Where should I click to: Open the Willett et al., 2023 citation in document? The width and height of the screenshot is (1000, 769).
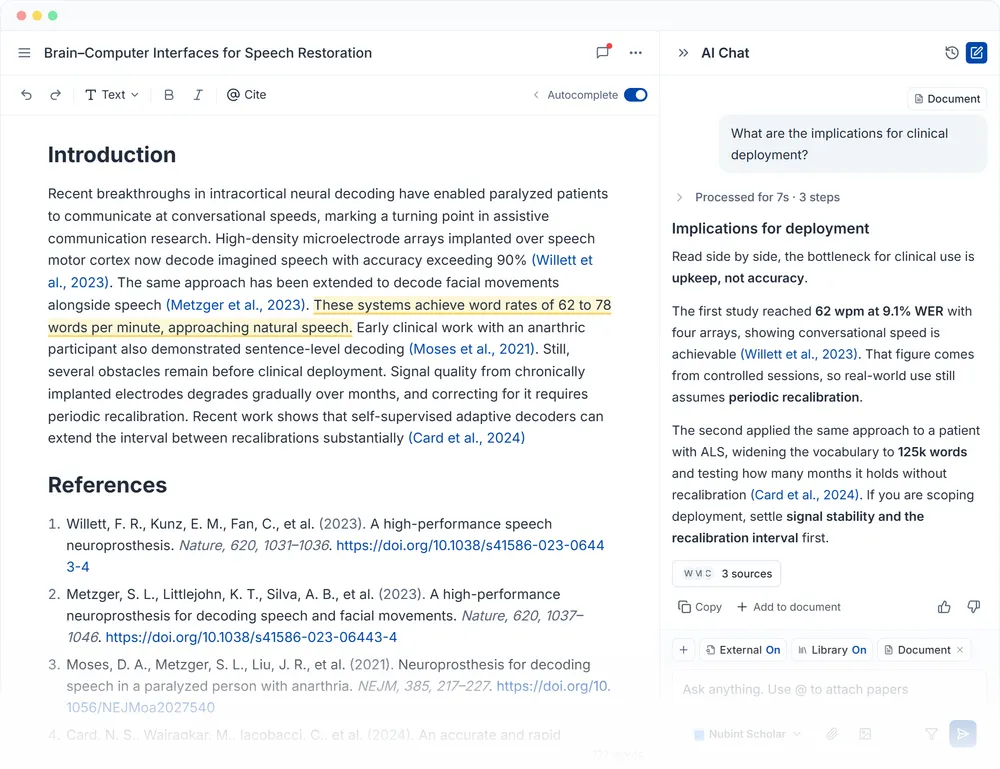562,260
